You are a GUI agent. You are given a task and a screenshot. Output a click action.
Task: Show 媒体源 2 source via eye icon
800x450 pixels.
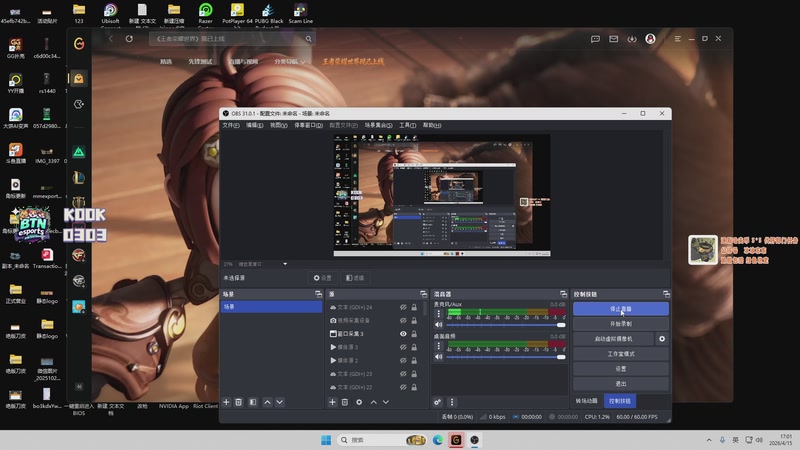(403, 360)
